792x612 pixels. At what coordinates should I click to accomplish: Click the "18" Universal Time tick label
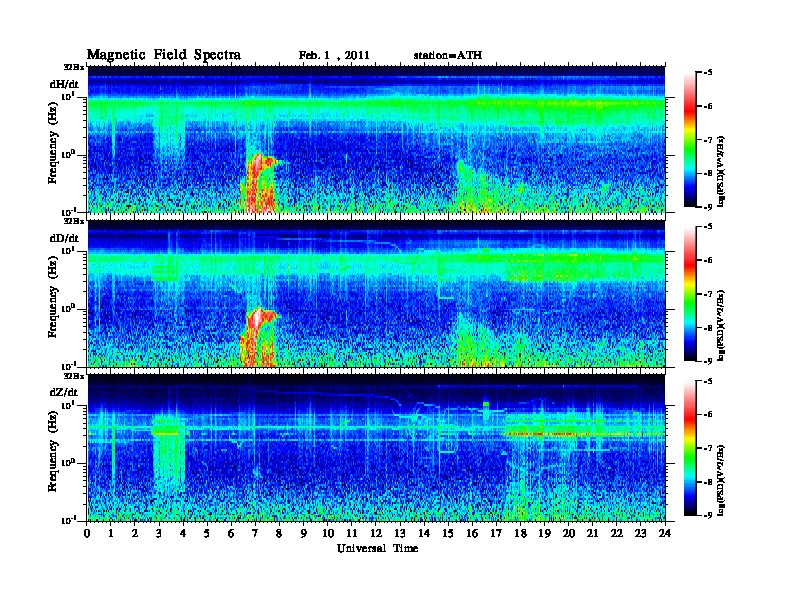coord(521,534)
